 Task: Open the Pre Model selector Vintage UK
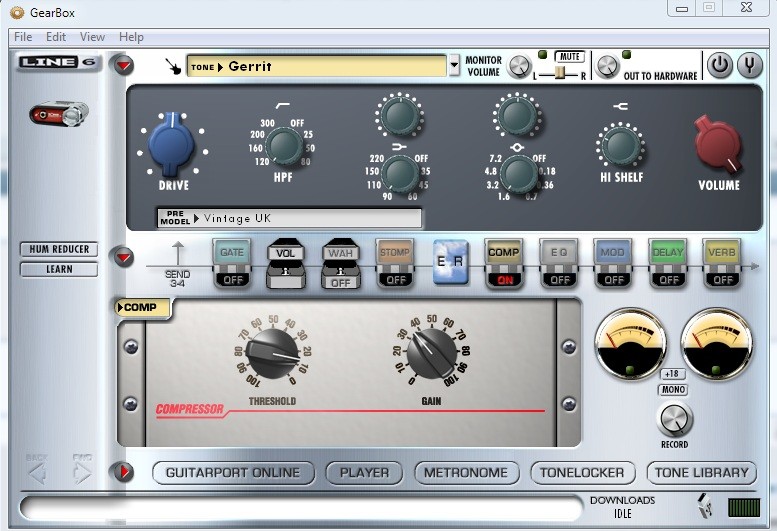[289, 218]
